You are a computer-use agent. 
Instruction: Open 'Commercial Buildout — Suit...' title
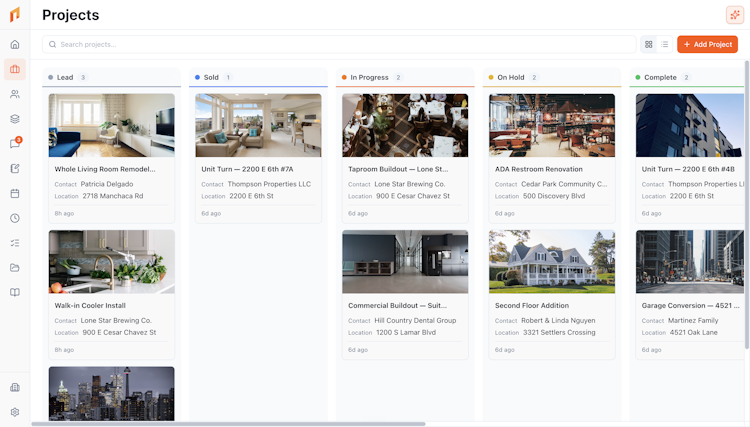point(397,306)
